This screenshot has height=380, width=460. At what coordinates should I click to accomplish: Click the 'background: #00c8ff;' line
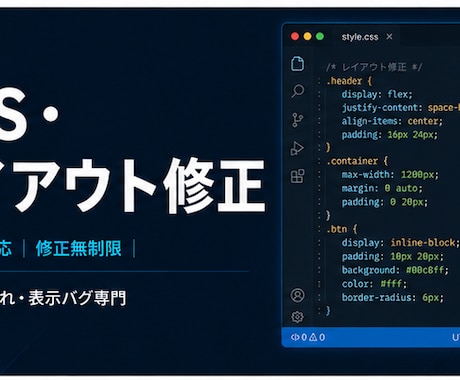(395, 270)
